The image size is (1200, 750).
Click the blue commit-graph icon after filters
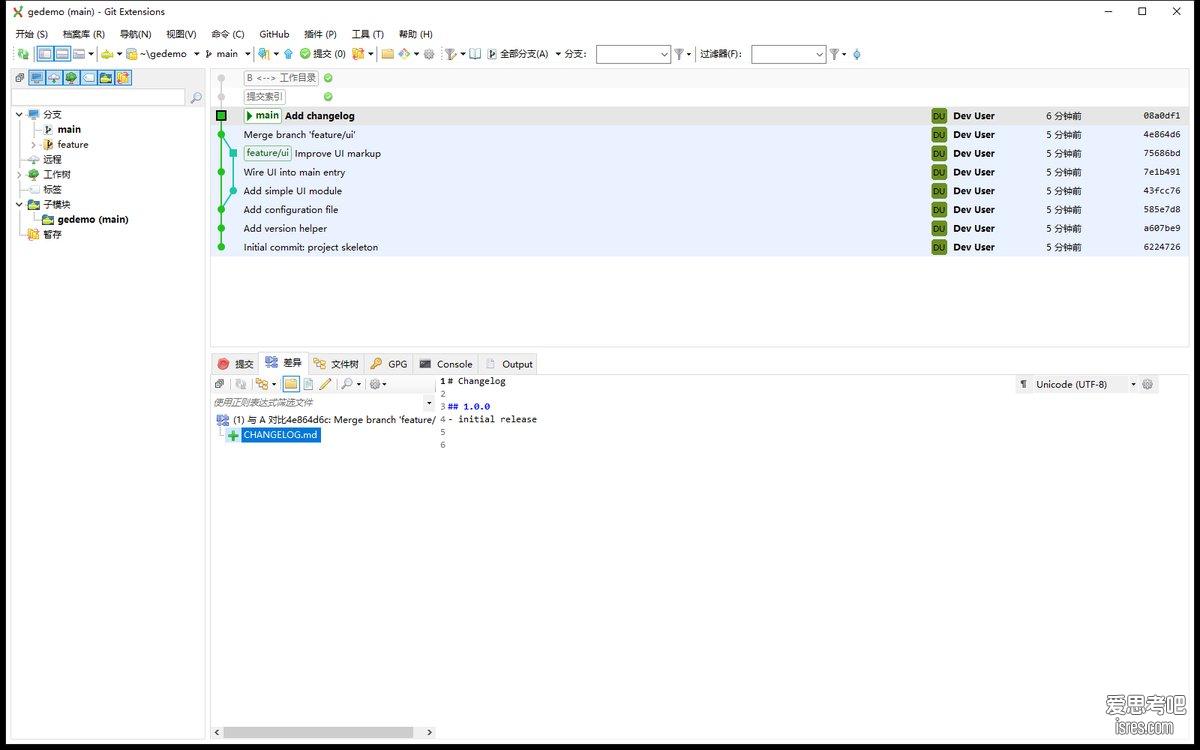coord(857,54)
